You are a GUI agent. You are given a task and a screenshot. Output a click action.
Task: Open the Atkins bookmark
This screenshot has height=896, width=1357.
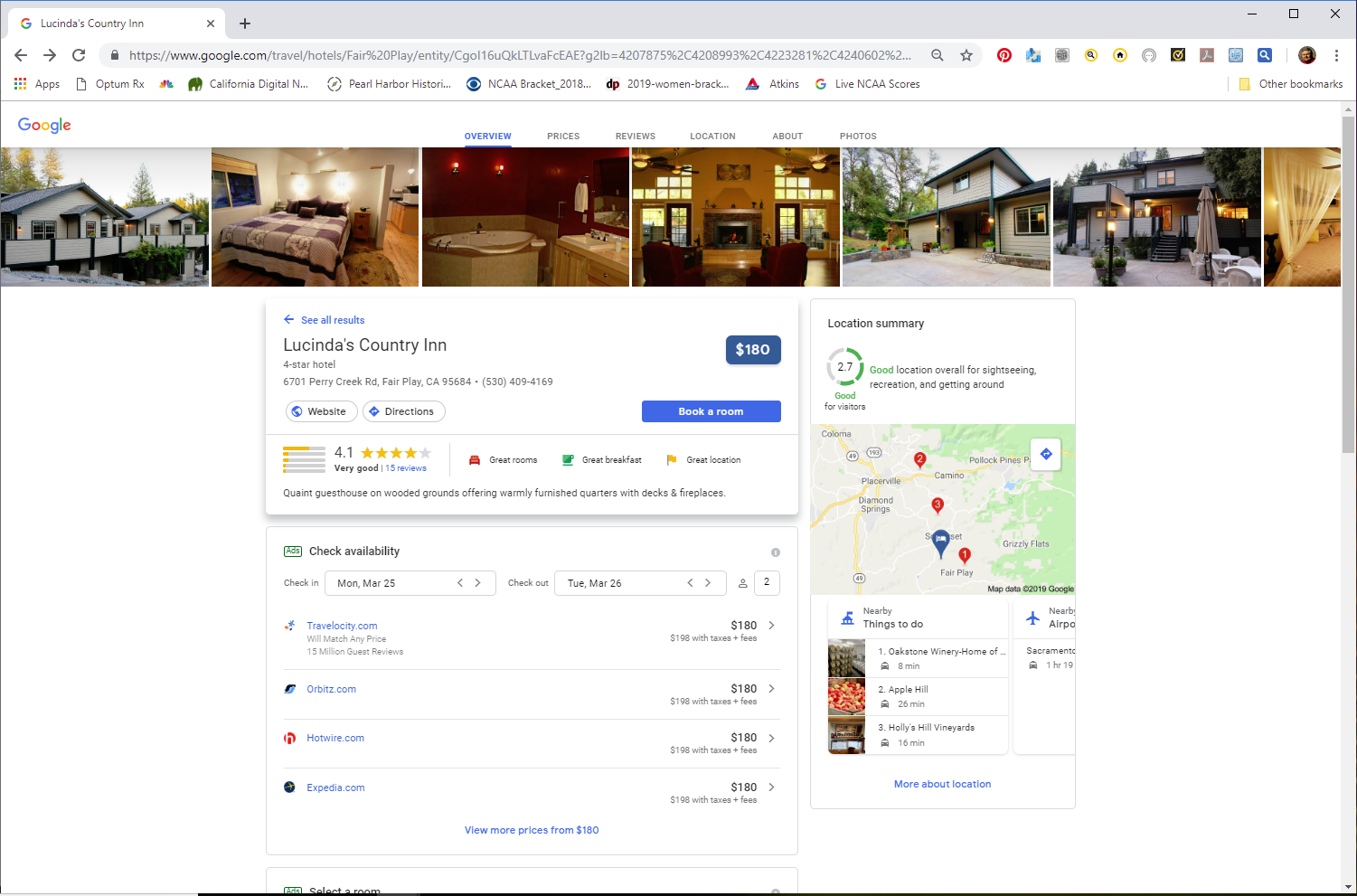[773, 84]
